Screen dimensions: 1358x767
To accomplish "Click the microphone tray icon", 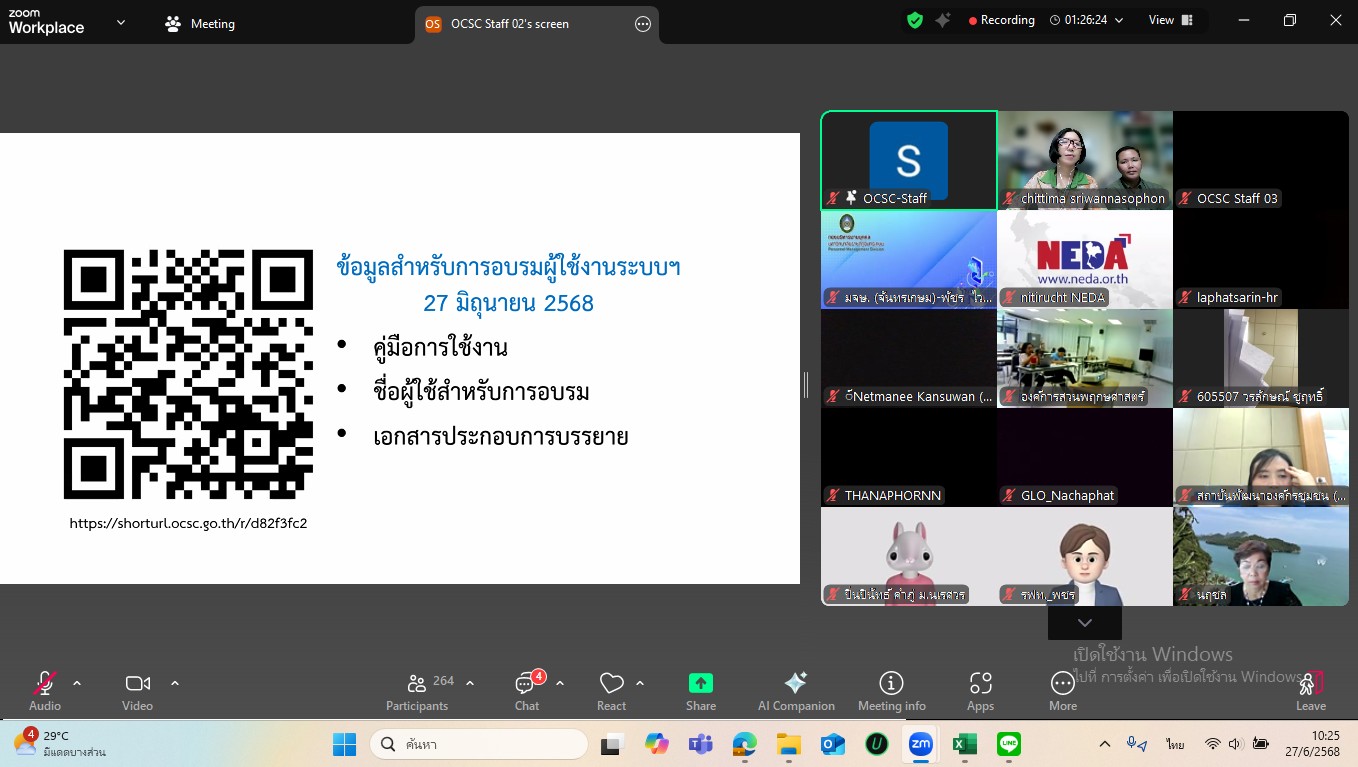I will [1136, 744].
